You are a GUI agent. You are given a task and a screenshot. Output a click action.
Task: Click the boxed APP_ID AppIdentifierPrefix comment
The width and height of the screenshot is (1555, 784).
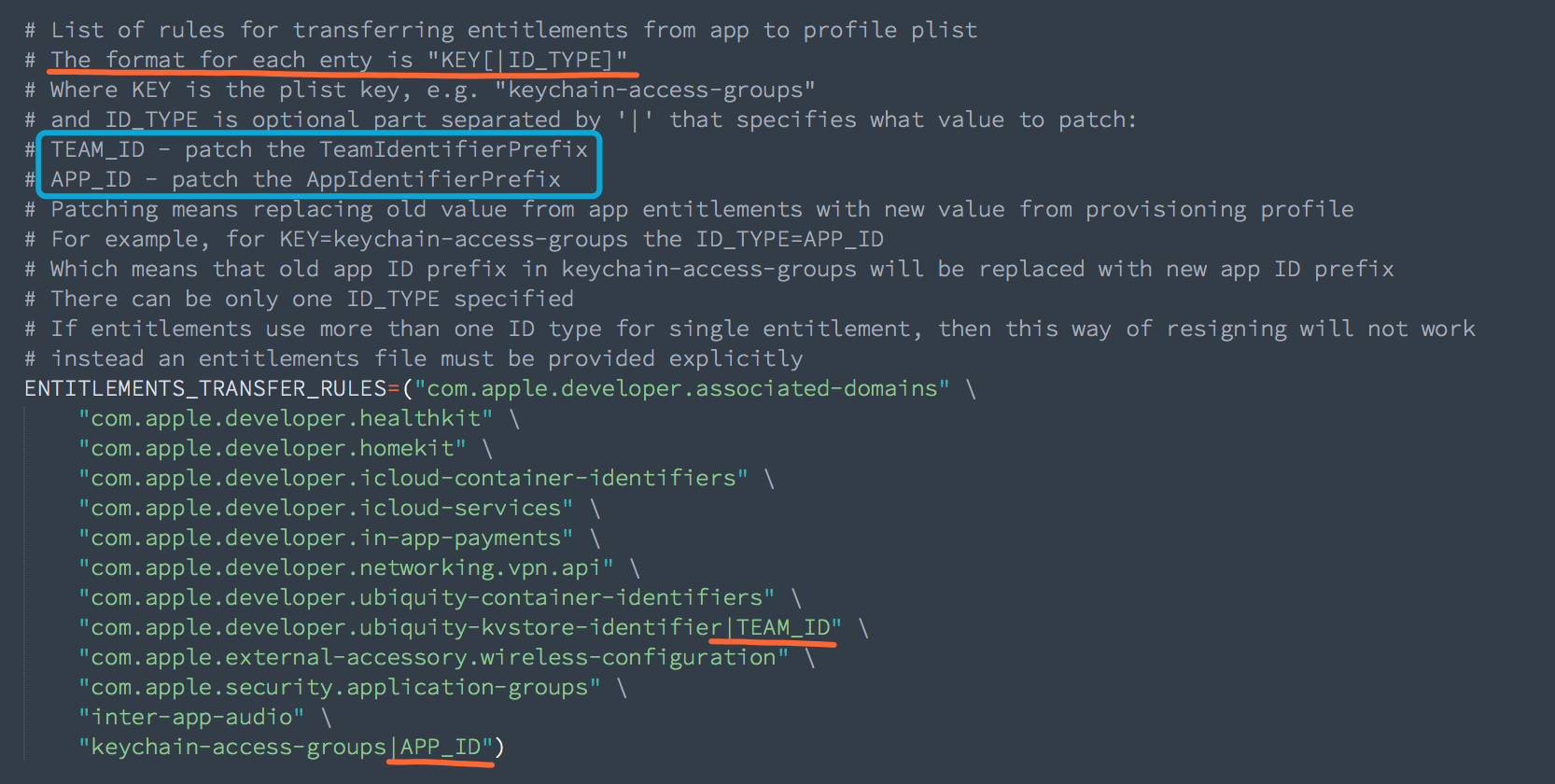[305, 179]
